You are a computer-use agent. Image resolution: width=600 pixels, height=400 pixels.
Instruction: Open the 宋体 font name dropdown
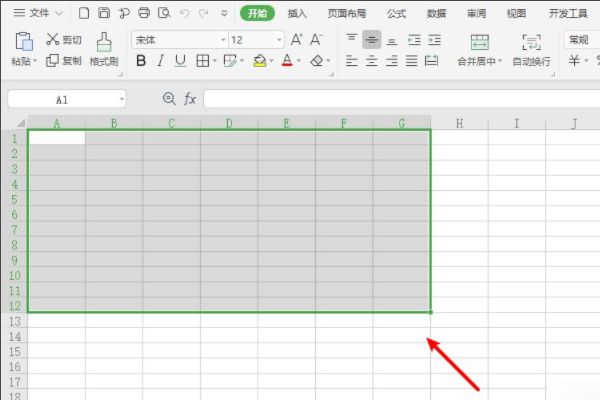pyautogui.click(x=223, y=40)
